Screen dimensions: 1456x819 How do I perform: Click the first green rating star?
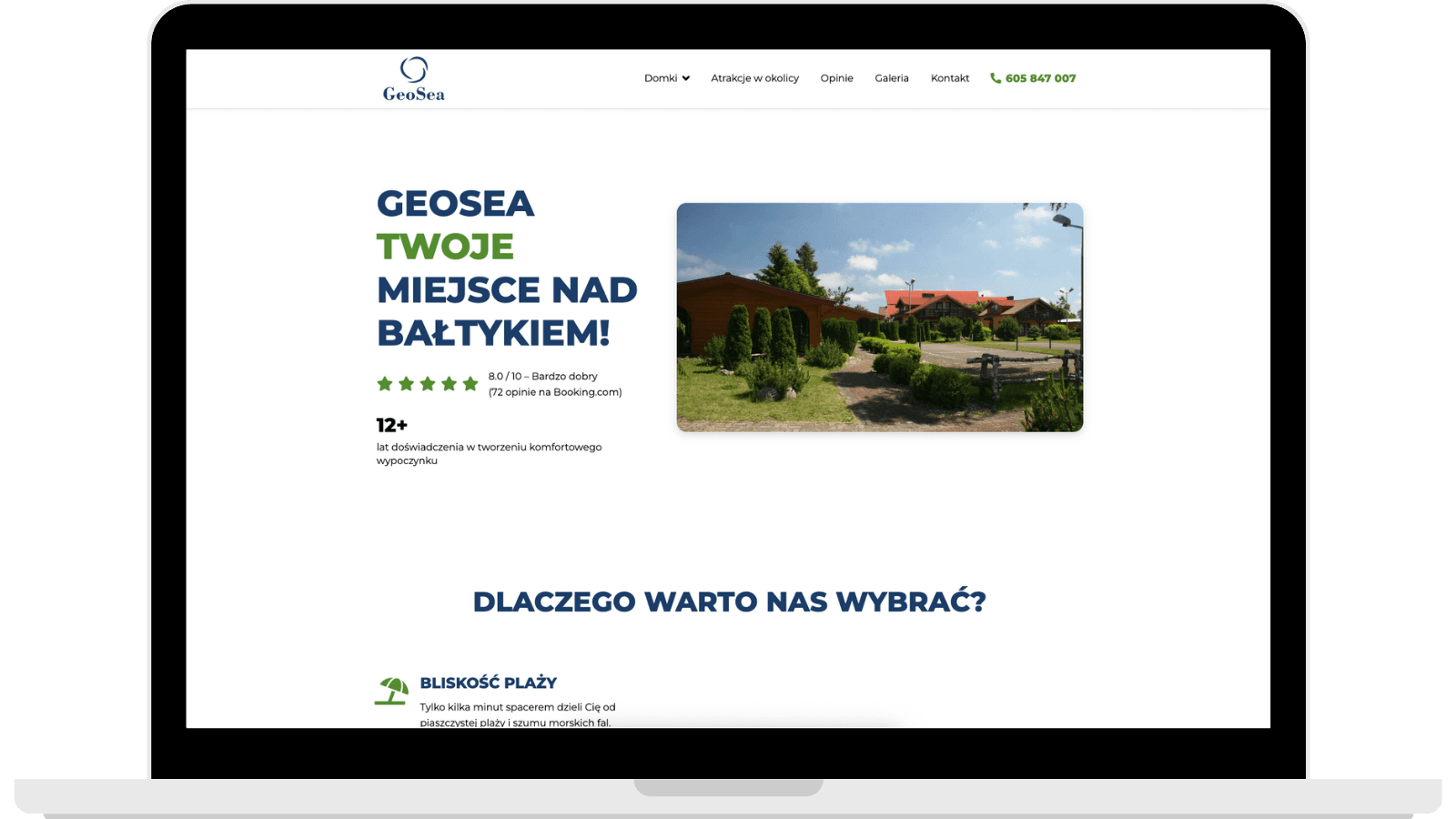click(x=385, y=384)
